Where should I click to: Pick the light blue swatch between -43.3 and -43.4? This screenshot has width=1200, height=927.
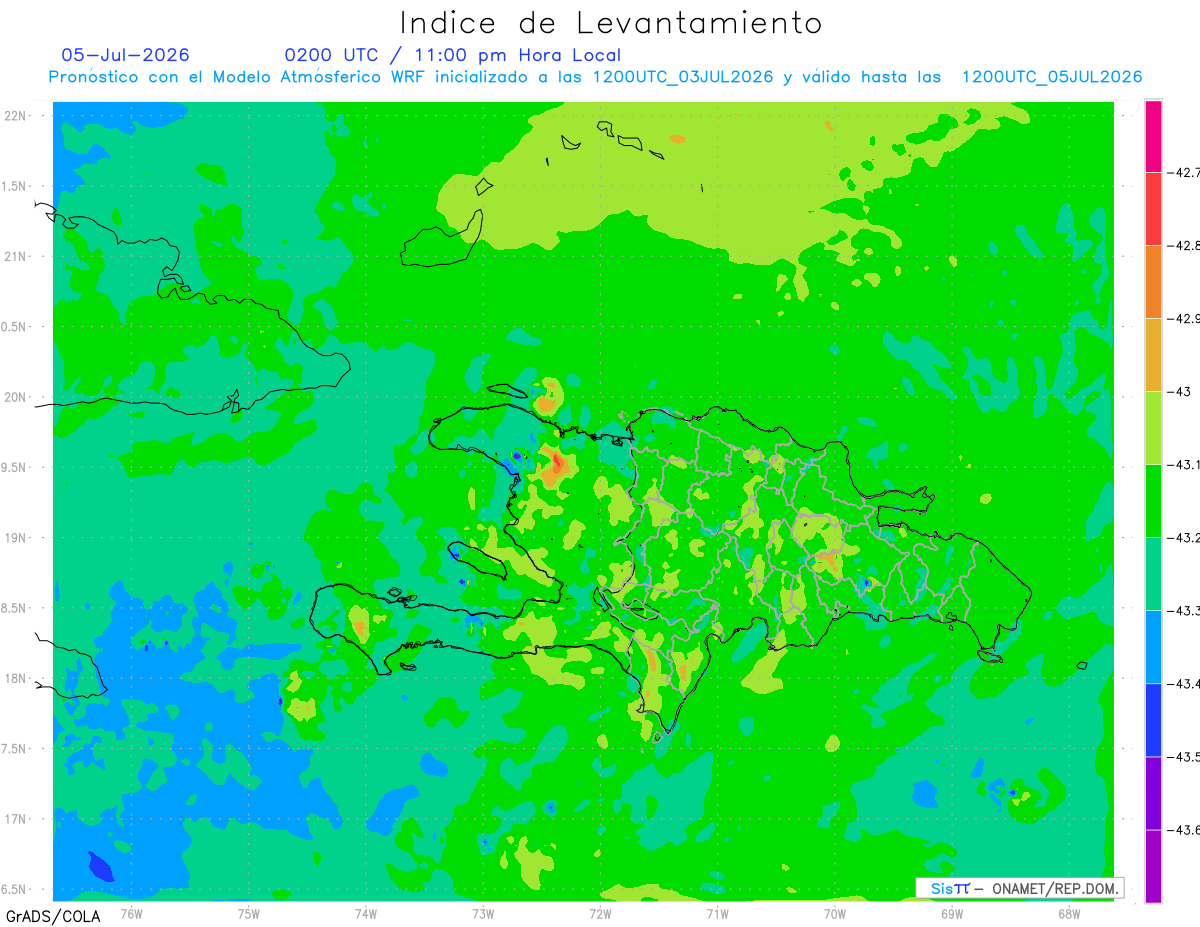pyautogui.click(x=1153, y=647)
